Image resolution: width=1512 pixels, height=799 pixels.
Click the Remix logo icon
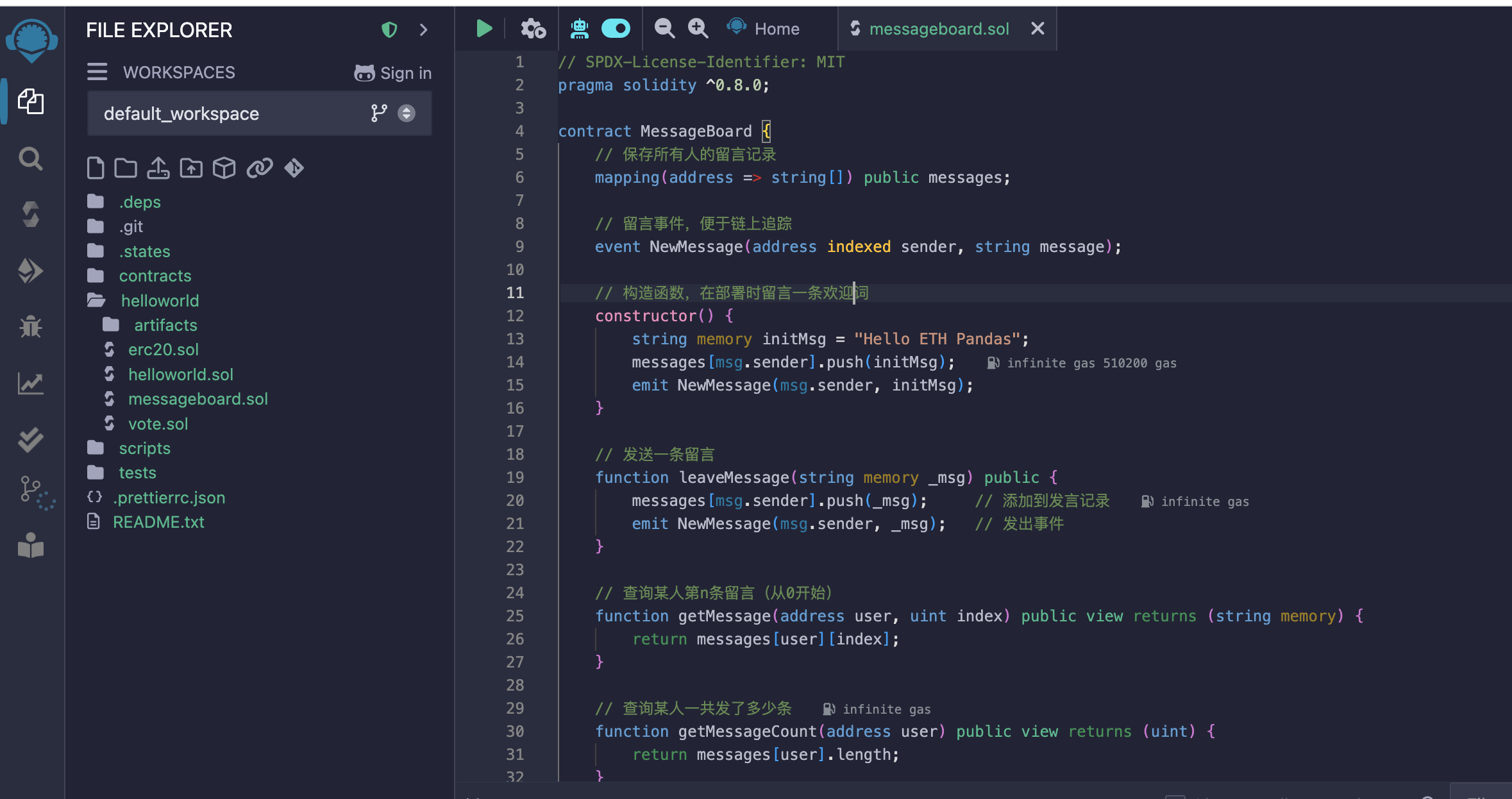31,40
